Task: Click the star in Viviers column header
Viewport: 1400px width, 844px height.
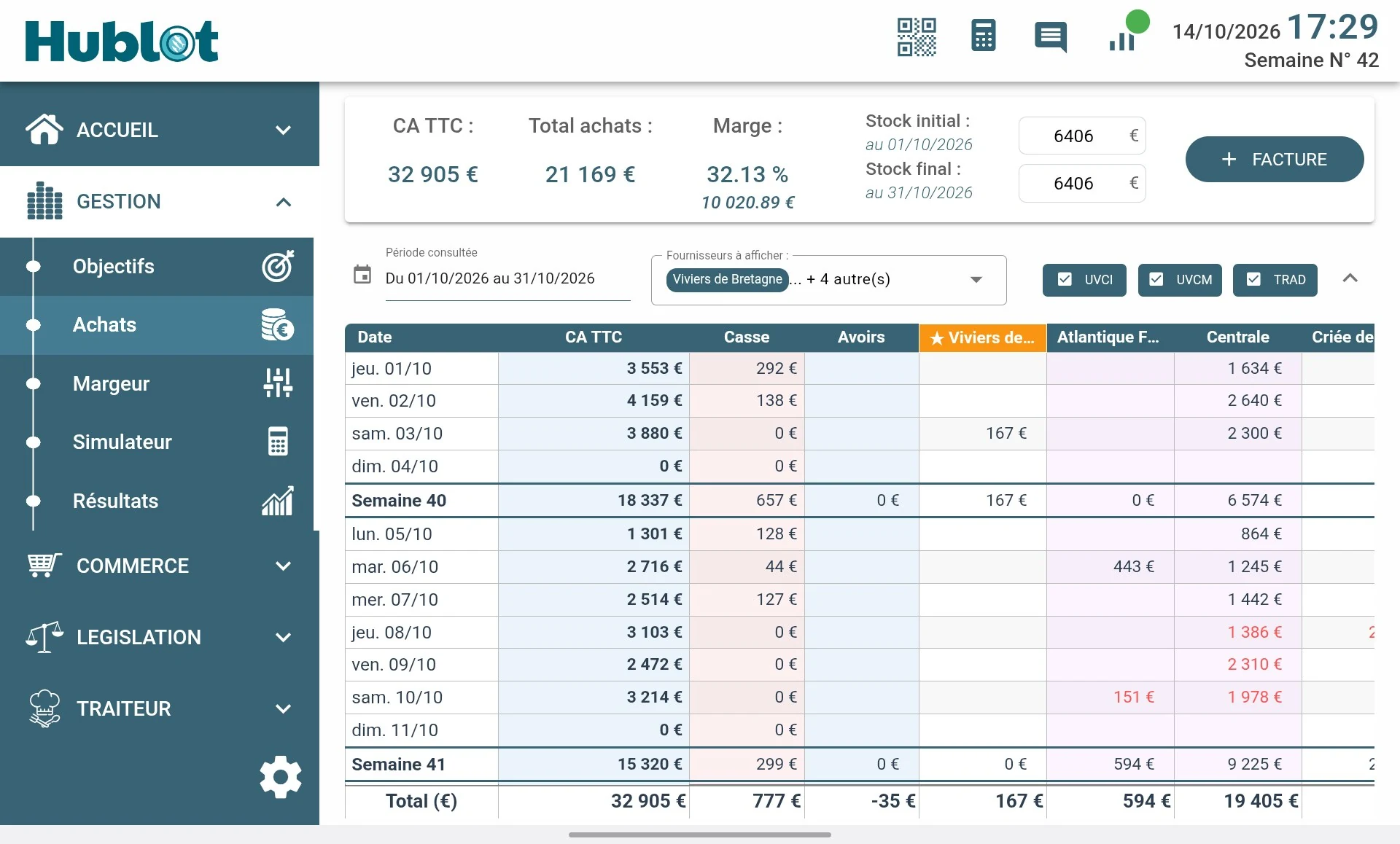Action: (x=937, y=338)
